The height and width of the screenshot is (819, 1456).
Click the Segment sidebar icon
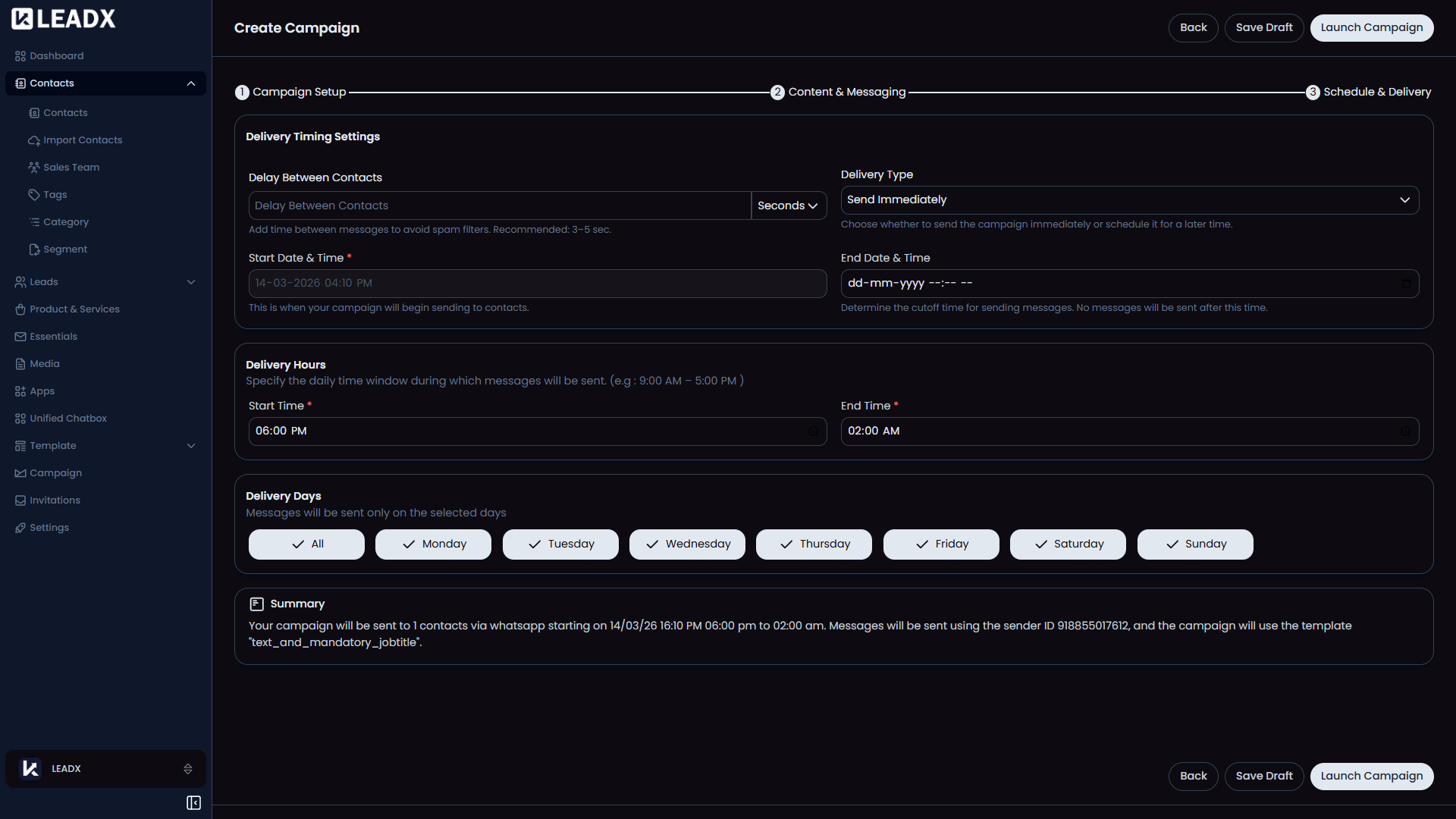[34, 249]
